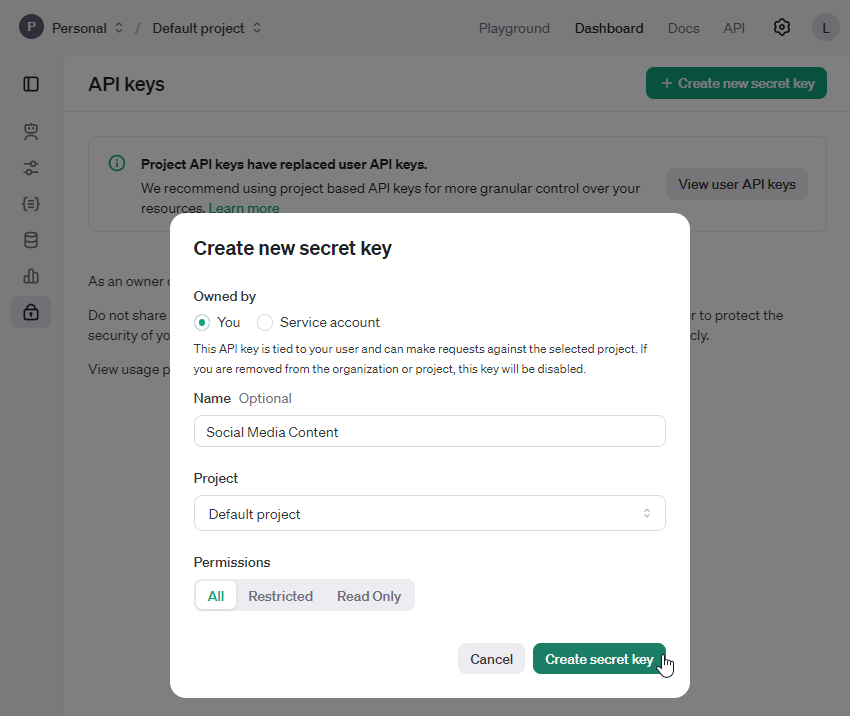Open the Assistants robot icon in sidebar
The width and height of the screenshot is (850, 716).
(x=31, y=131)
